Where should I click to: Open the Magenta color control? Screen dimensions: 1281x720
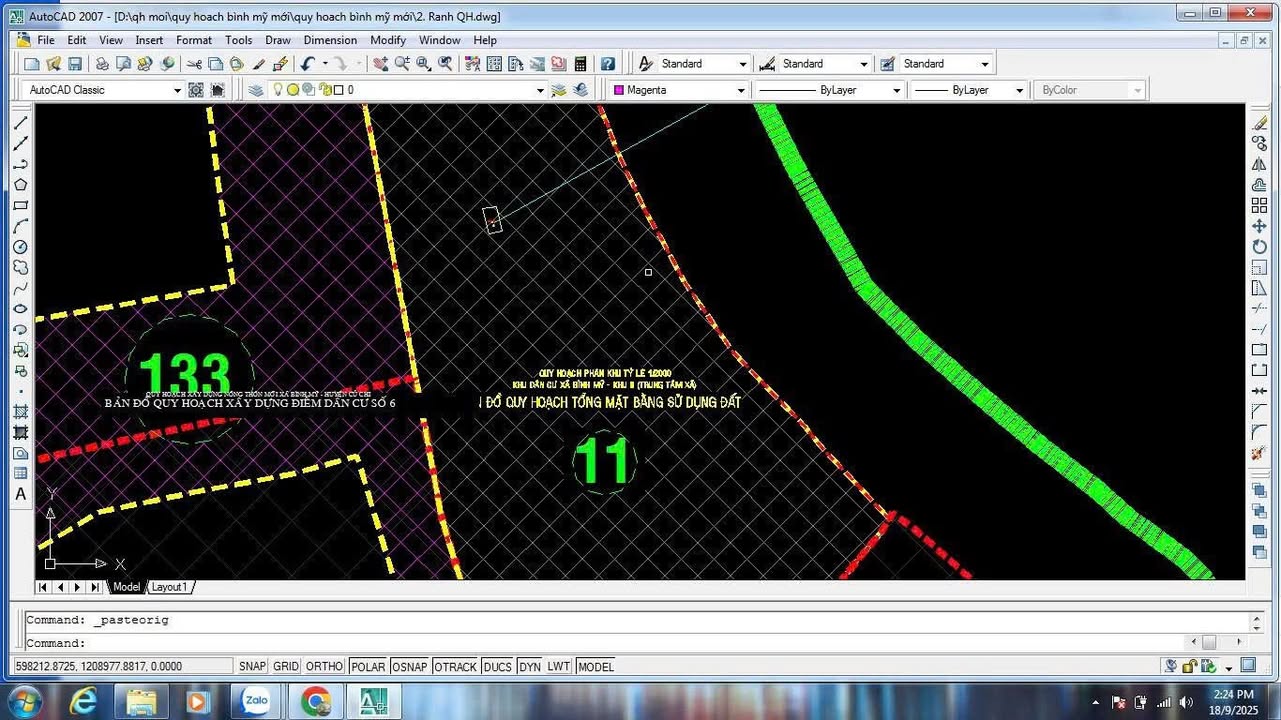click(x=680, y=90)
